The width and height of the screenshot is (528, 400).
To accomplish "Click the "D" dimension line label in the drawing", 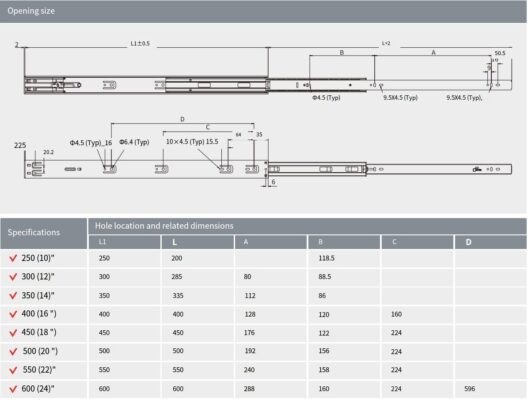I will pyautogui.click(x=182, y=119).
